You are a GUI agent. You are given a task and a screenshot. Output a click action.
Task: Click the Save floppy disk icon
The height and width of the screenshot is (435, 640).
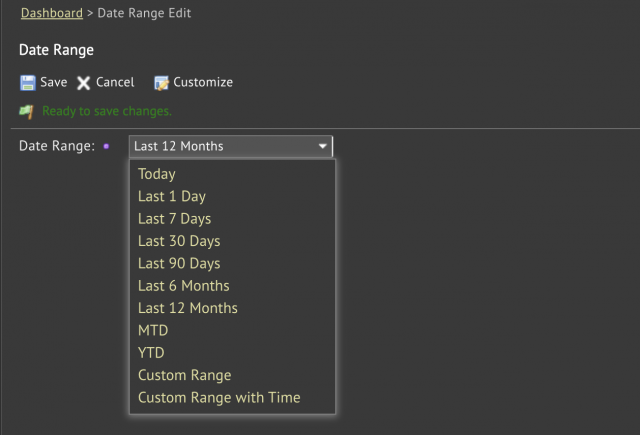(x=27, y=83)
